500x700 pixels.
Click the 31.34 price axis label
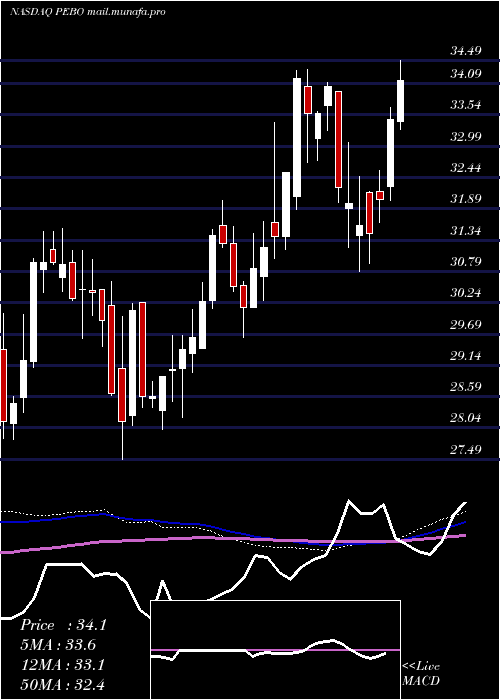point(466,231)
